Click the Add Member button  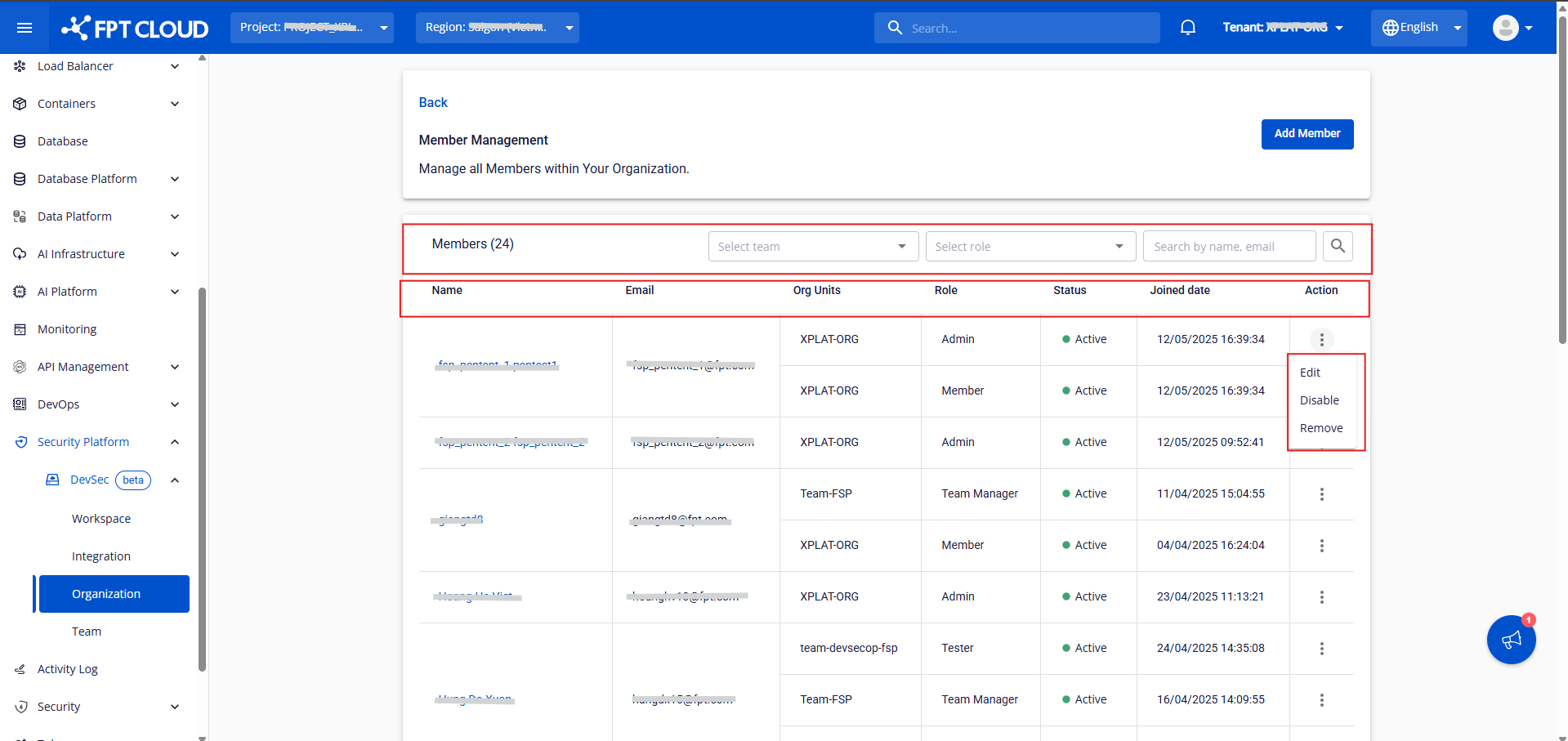tap(1307, 134)
